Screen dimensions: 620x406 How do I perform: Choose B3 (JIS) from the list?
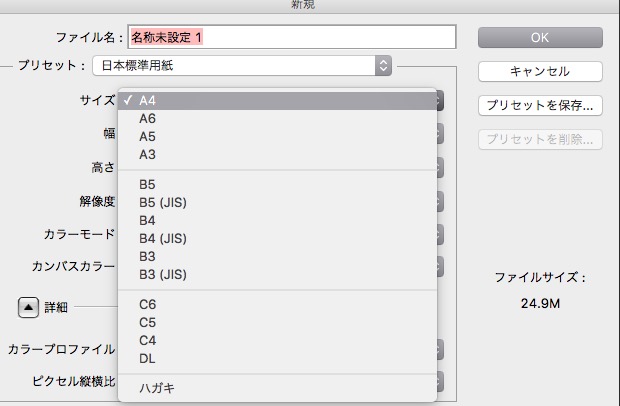[x=163, y=274]
